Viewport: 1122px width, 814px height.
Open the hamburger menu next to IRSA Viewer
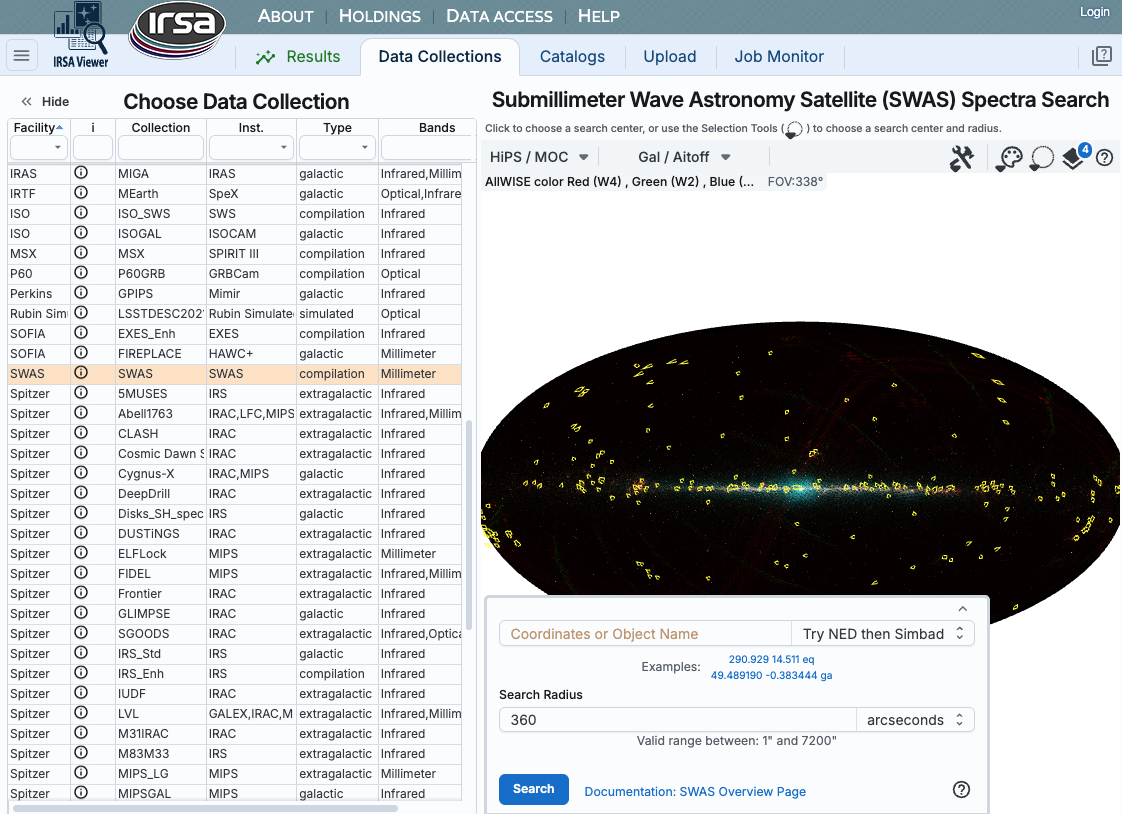coord(22,56)
